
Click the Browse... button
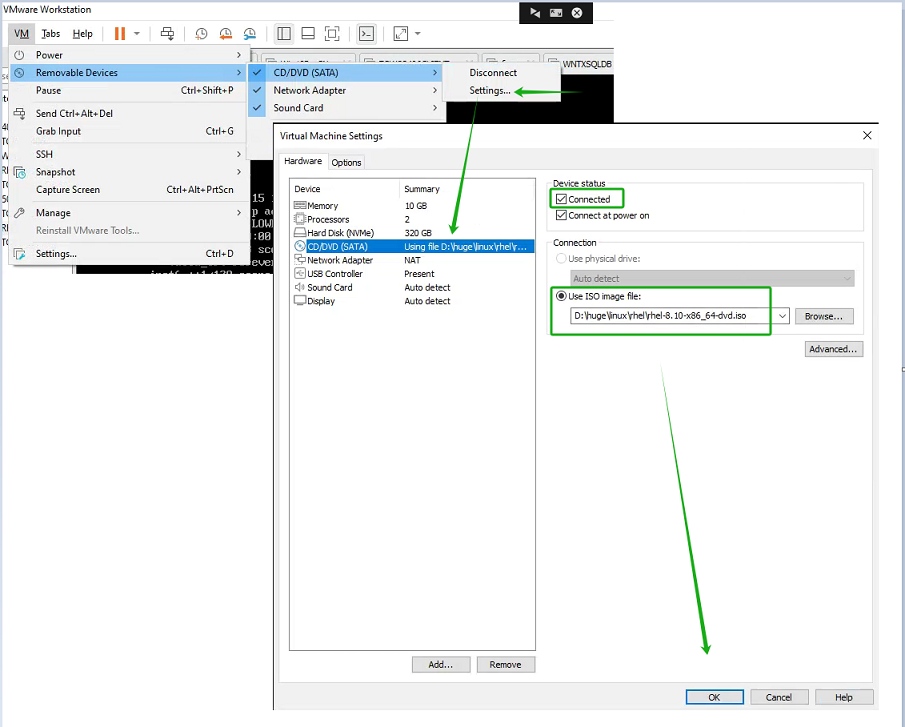pyautogui.click(x=824, y=316)
